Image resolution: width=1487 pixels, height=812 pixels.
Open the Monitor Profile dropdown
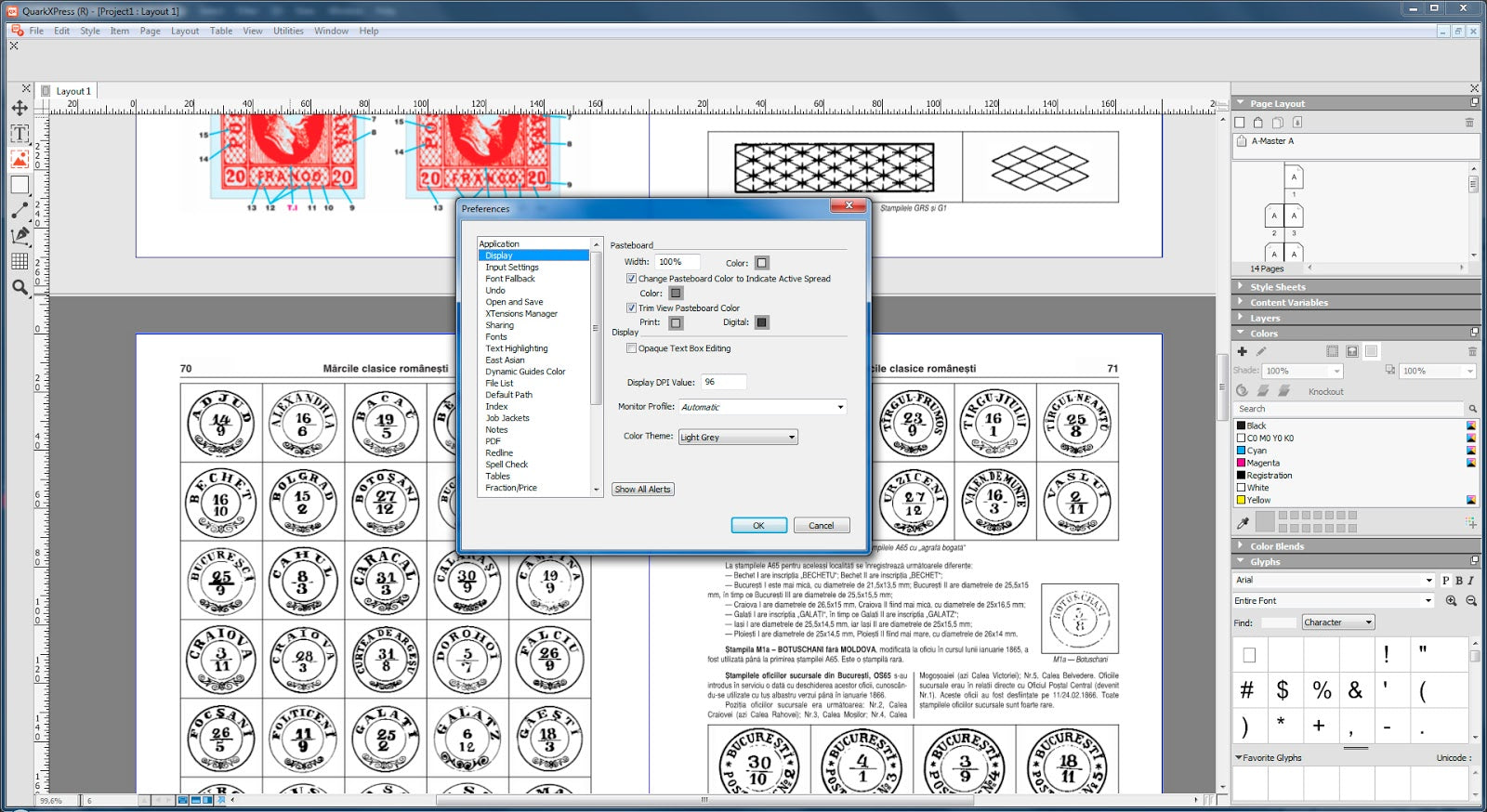[762, 407]
